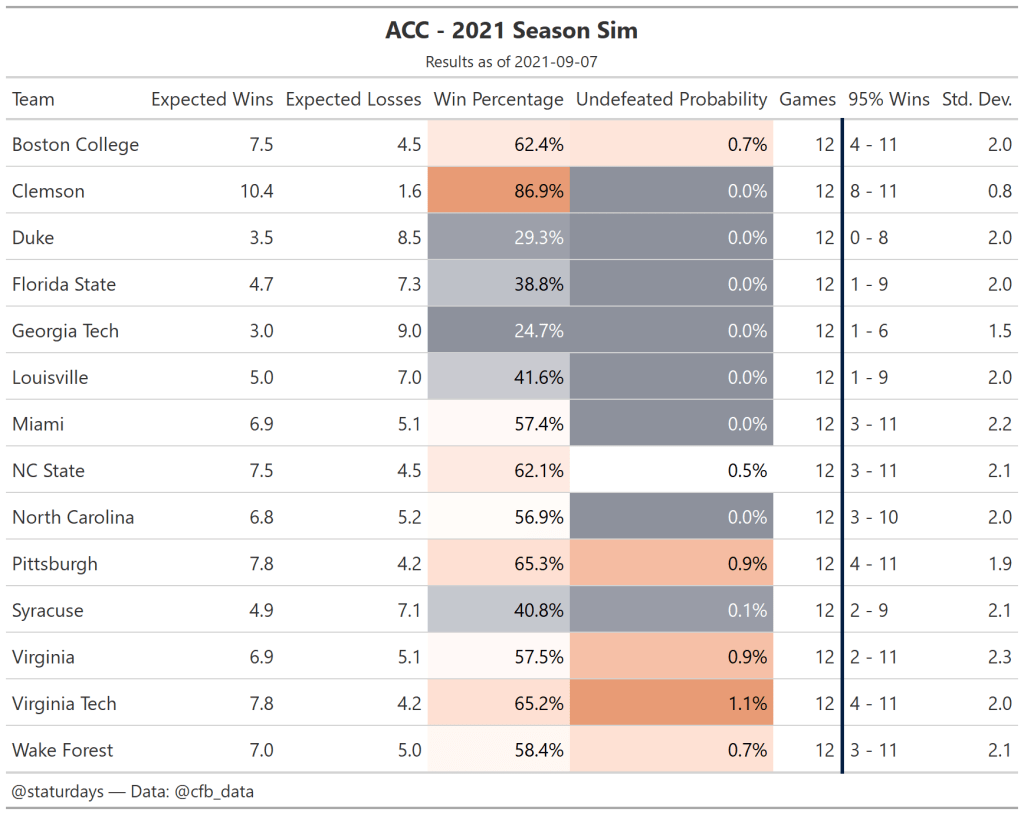Image resolution: width=1024 pixels, height=815 pixels.
Task: Click the 95% Wins column header
Action: pyautogui.click(x=888, y=99)
